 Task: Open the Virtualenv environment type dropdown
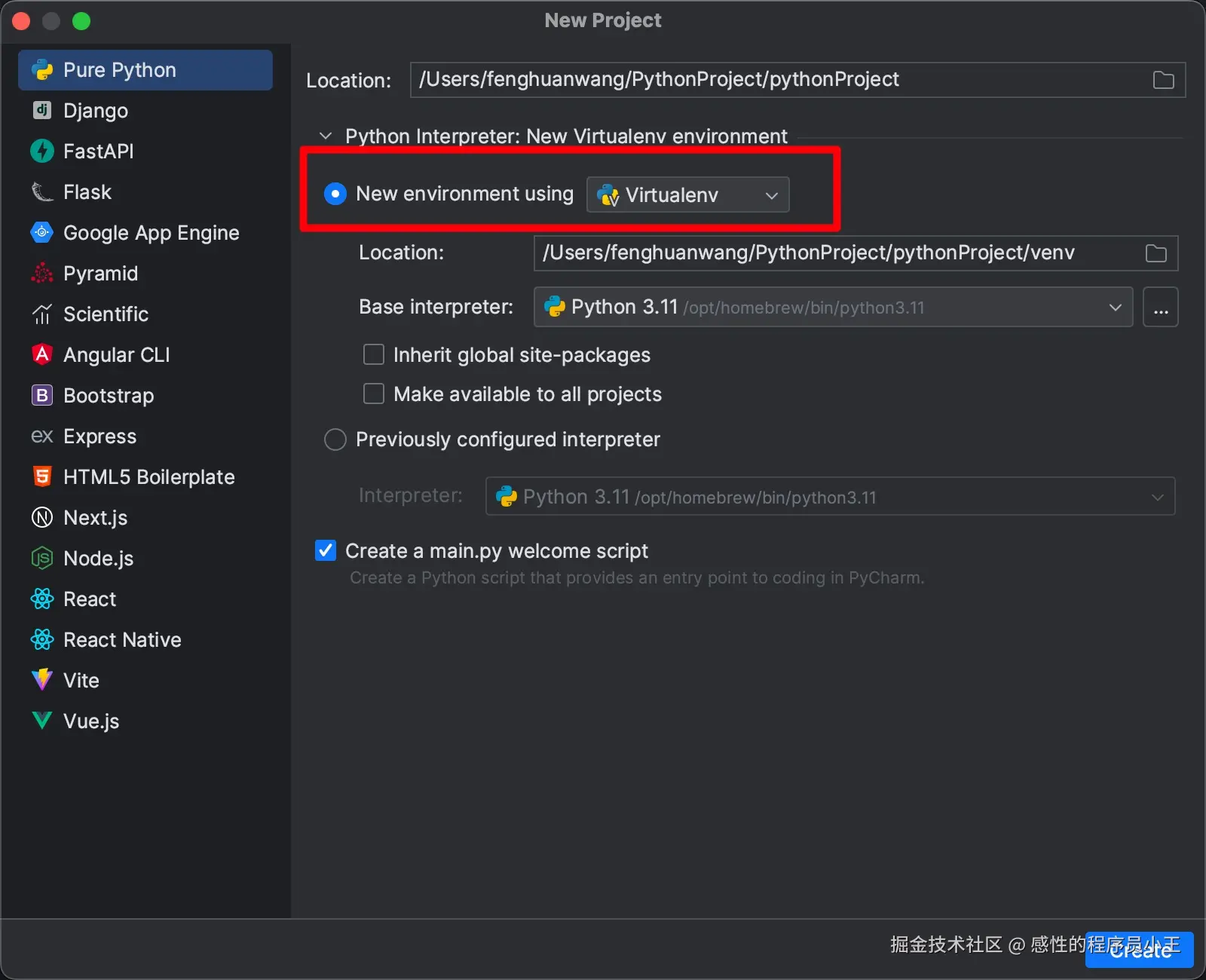pos(687,194)
